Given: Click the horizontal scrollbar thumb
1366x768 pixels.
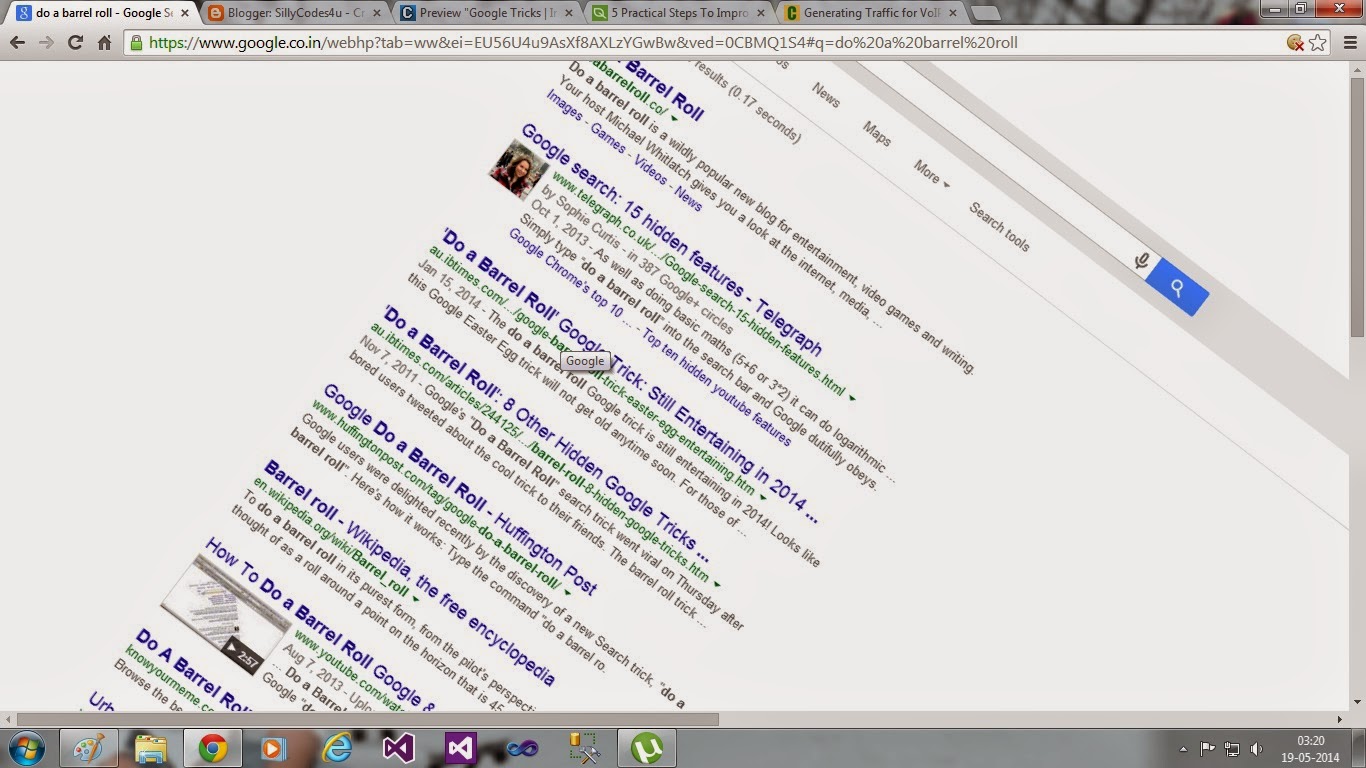Looking at the screenshot, I should pos(368,719).
